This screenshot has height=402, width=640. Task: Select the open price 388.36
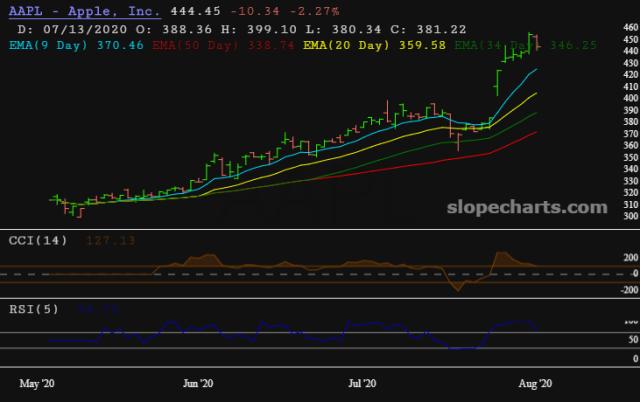tap(187, 29)
